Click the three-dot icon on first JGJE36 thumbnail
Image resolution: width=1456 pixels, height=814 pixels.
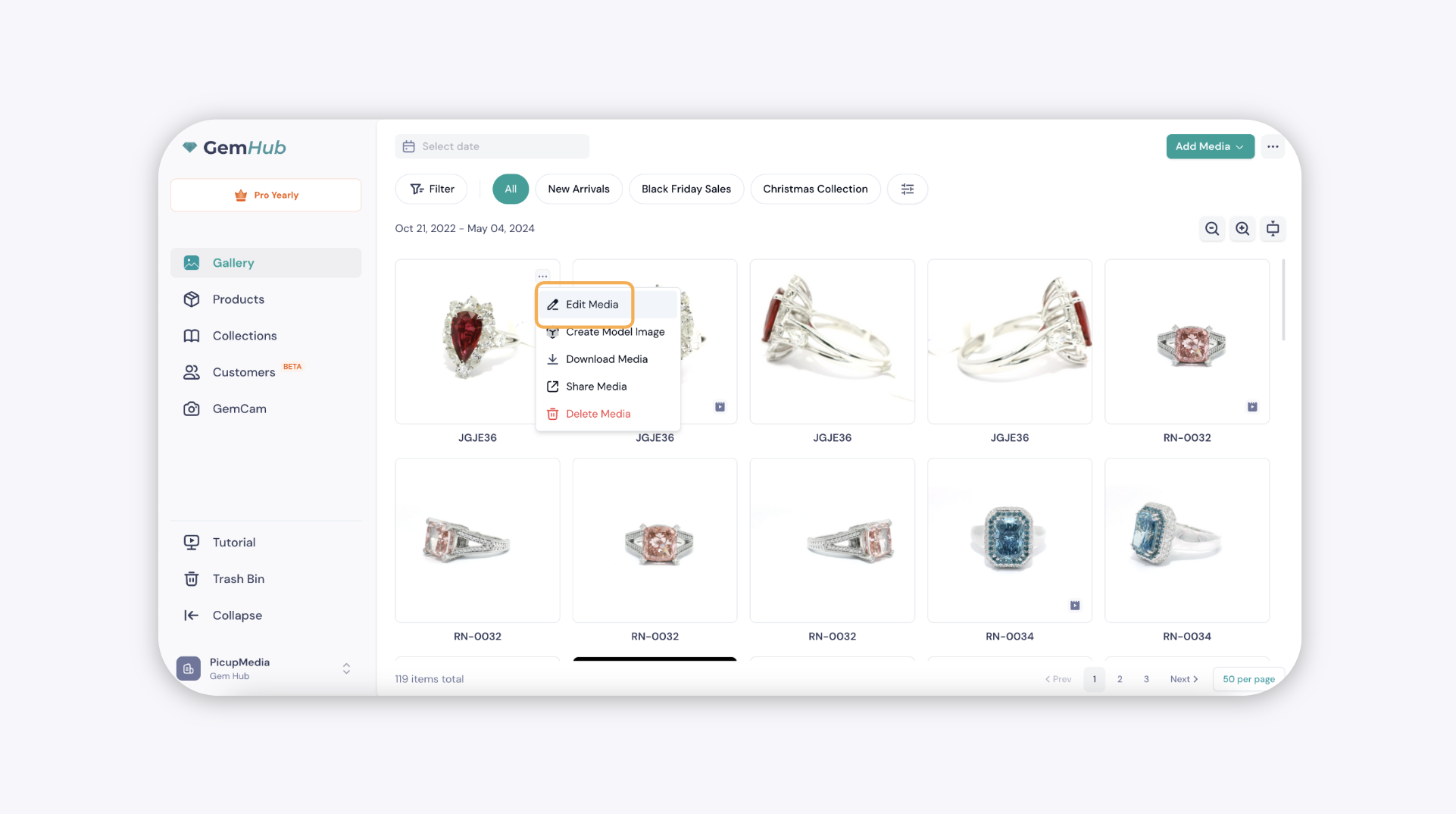542,276
